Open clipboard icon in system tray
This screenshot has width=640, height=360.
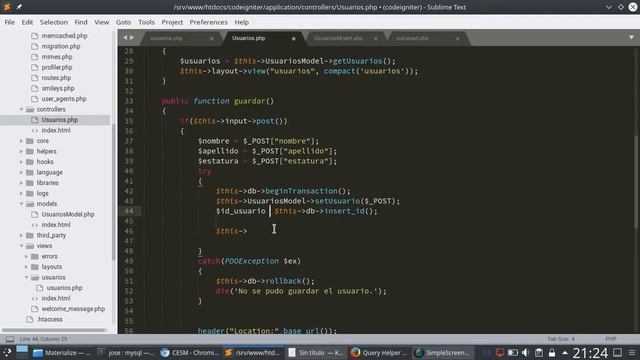point(539,353)
